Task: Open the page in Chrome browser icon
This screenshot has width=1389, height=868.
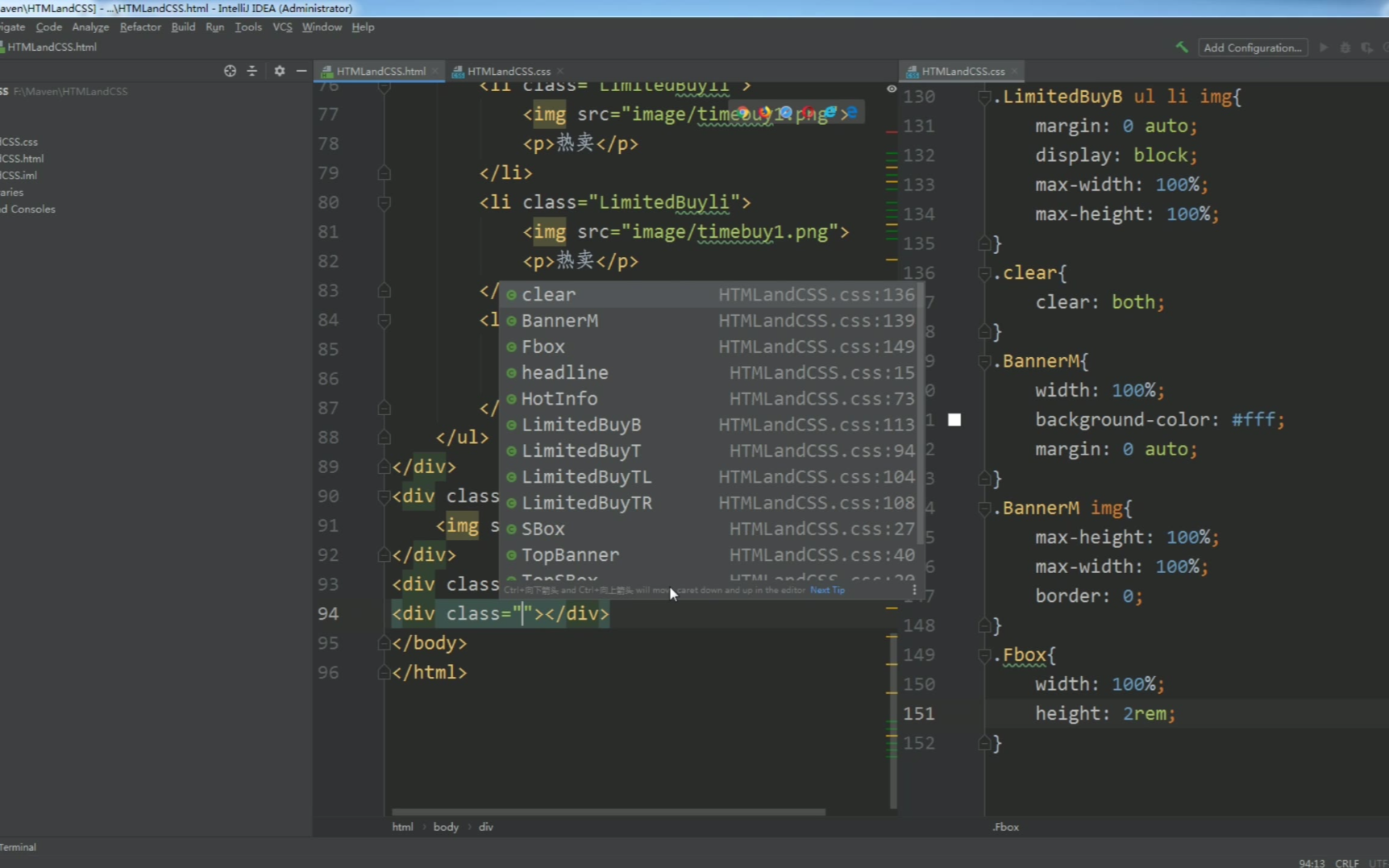Action: click(x=742, y=113)
